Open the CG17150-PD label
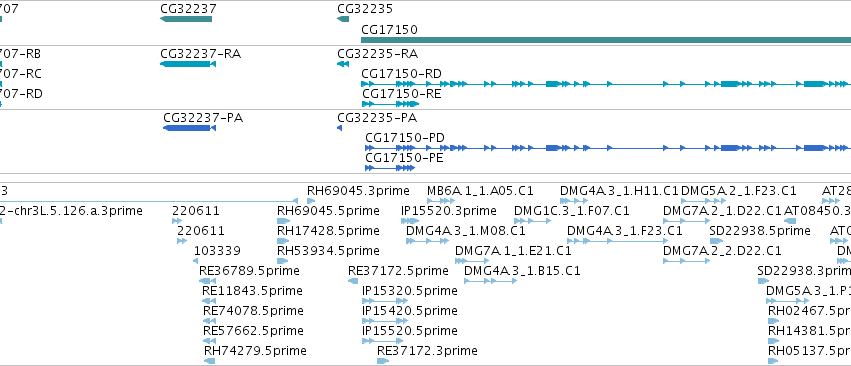The width and height of the screenshot is (851, 366). [x=405, y=137]
